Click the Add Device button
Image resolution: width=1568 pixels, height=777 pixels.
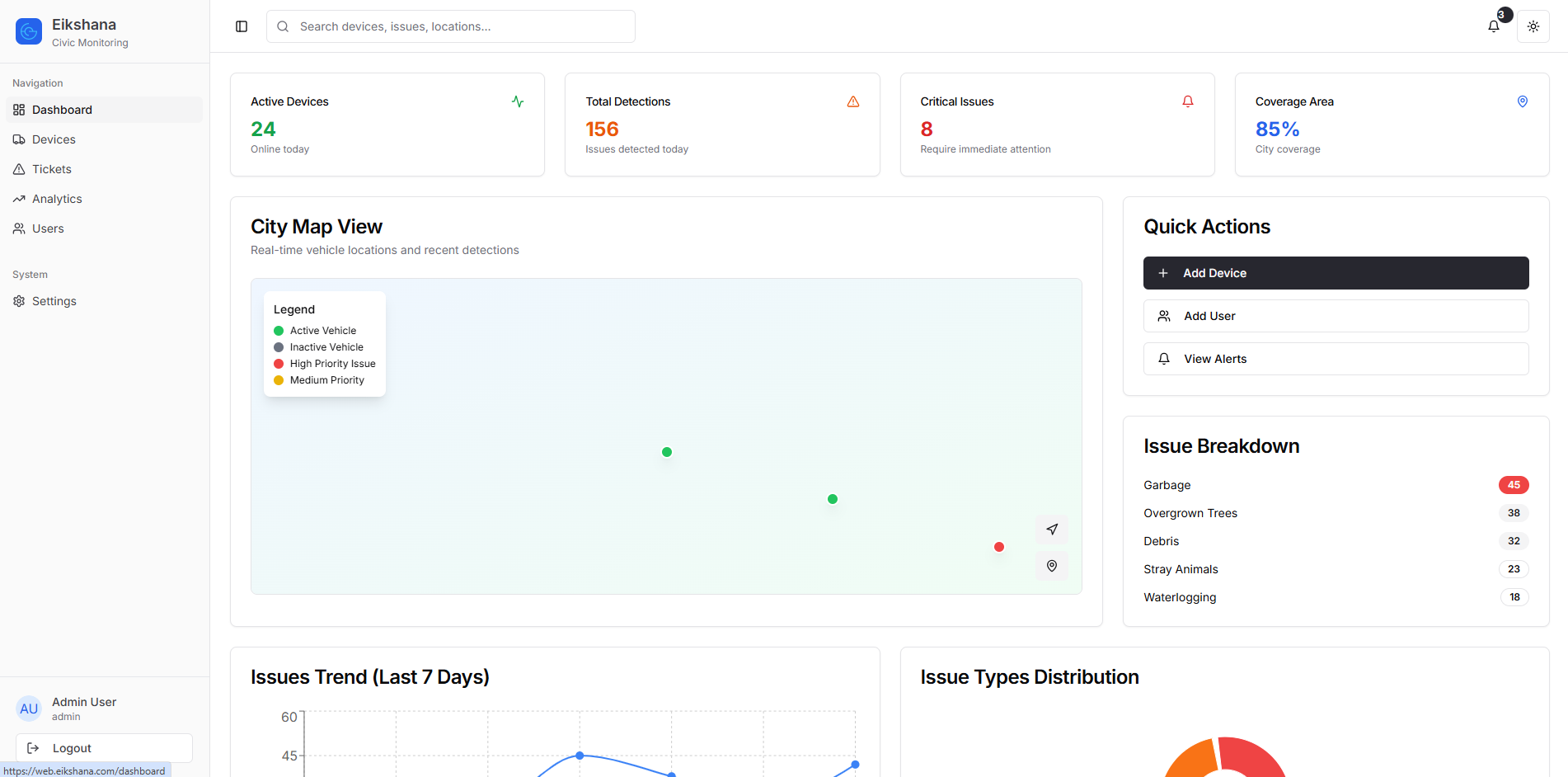point(1336,273)
